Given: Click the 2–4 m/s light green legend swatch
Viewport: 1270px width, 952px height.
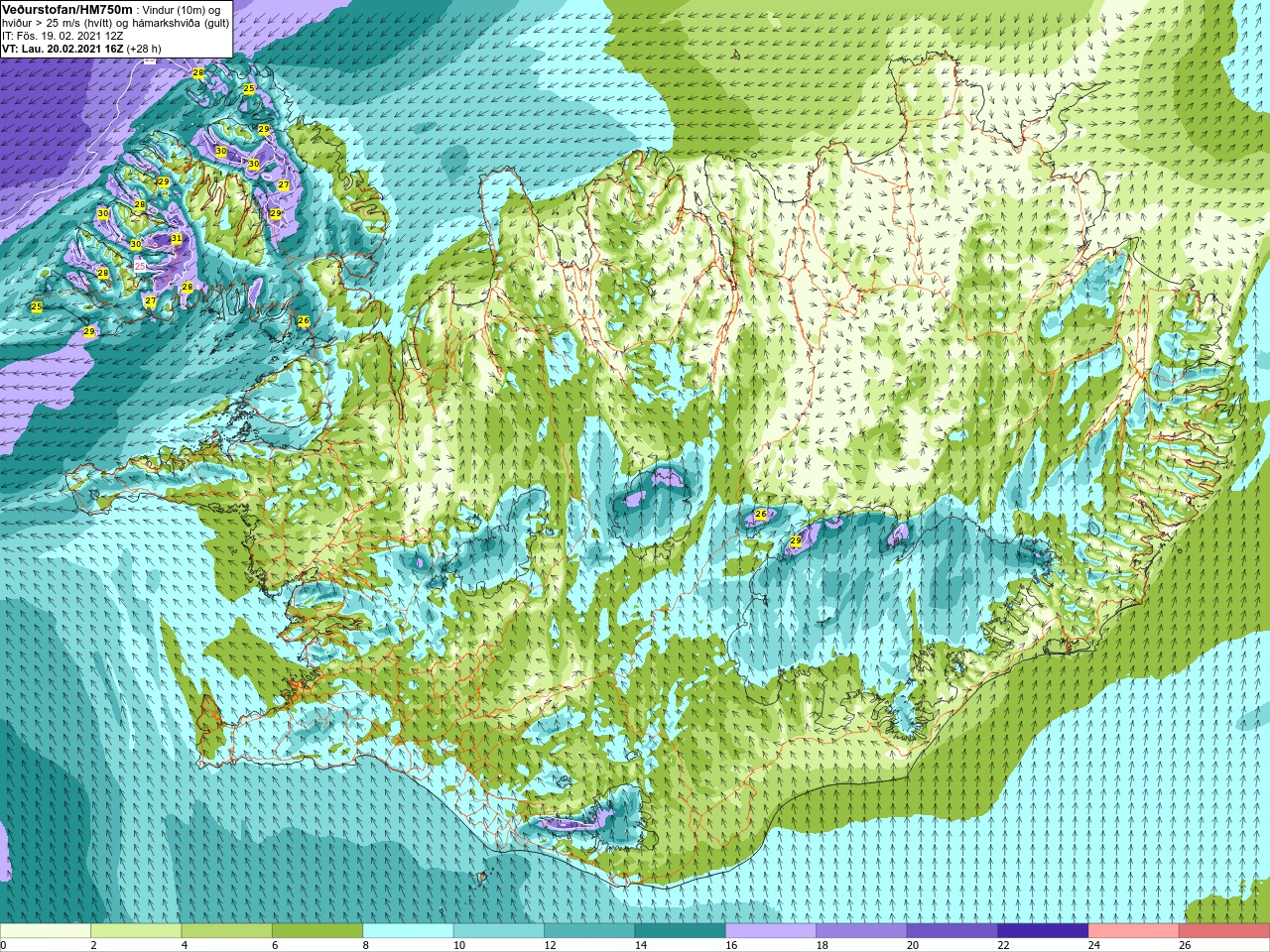Looking at the screenshot, I should click(136, 931).
